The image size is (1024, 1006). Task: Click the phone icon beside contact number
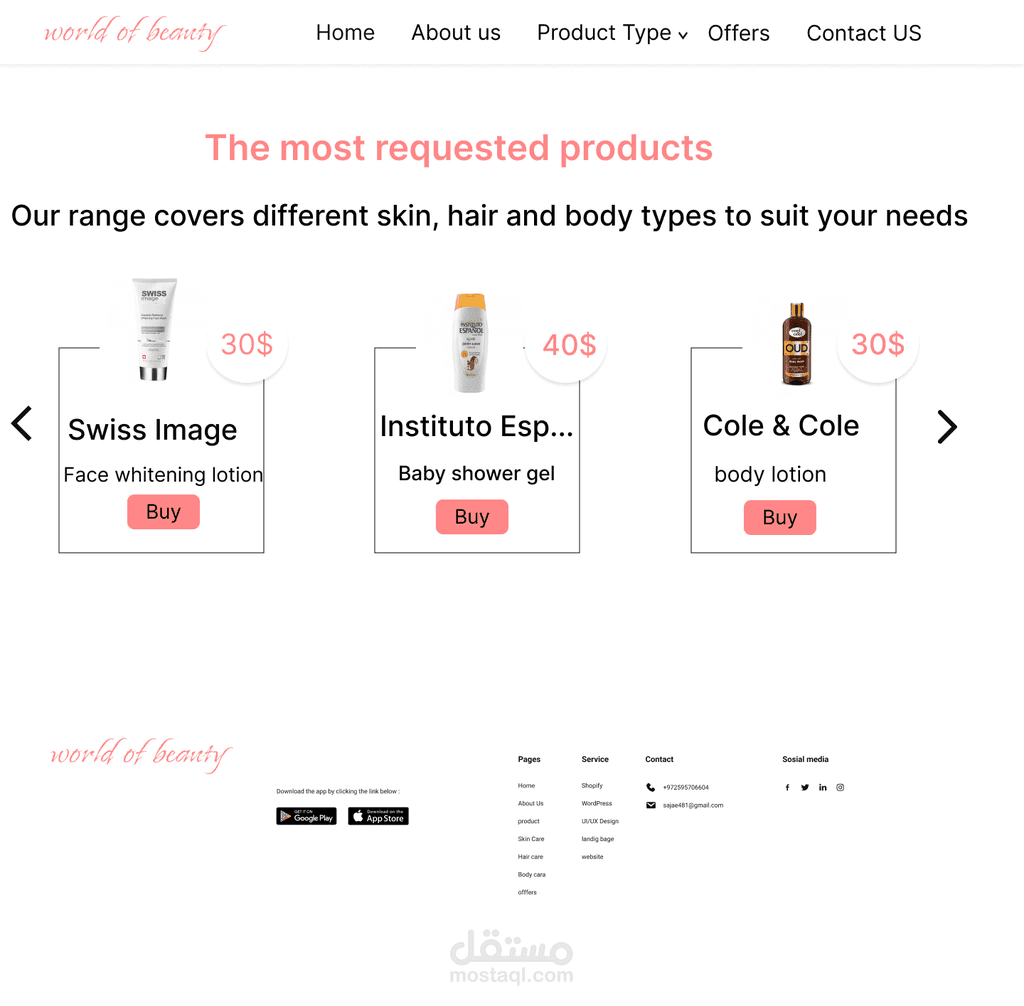(650, 787)
